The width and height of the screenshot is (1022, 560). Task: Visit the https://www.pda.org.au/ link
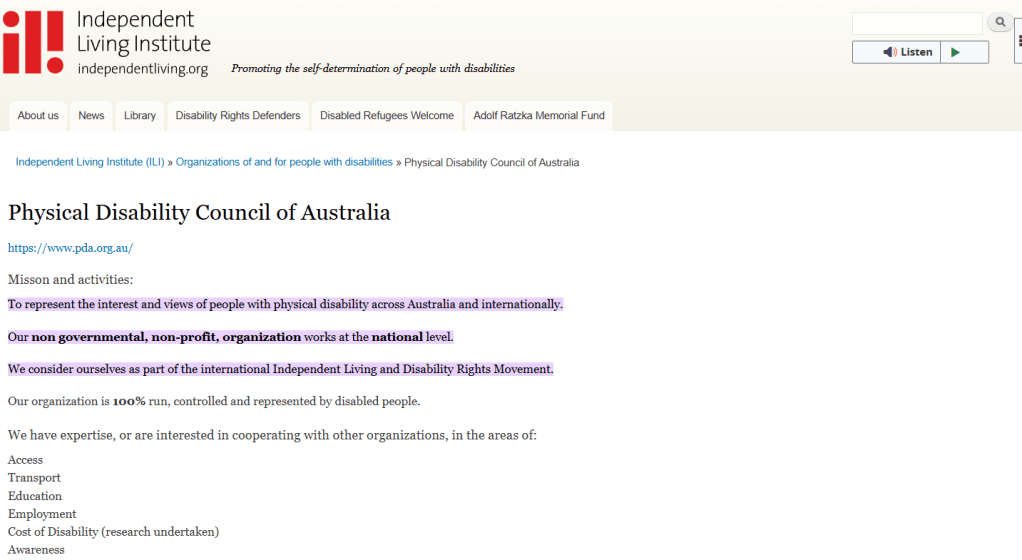[x=70, y=248]
